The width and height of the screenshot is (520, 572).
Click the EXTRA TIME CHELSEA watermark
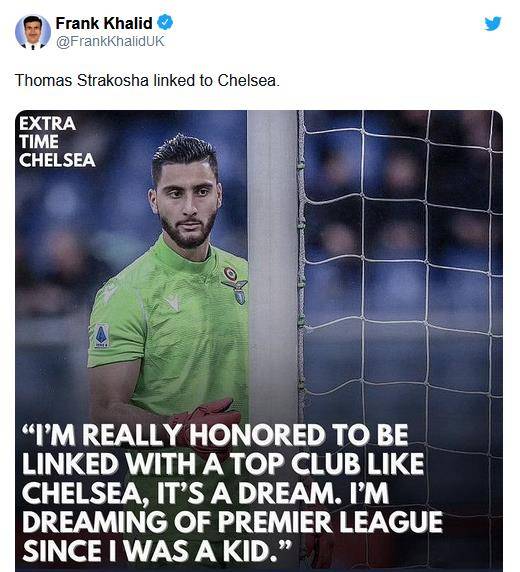[x=57, y=142]
